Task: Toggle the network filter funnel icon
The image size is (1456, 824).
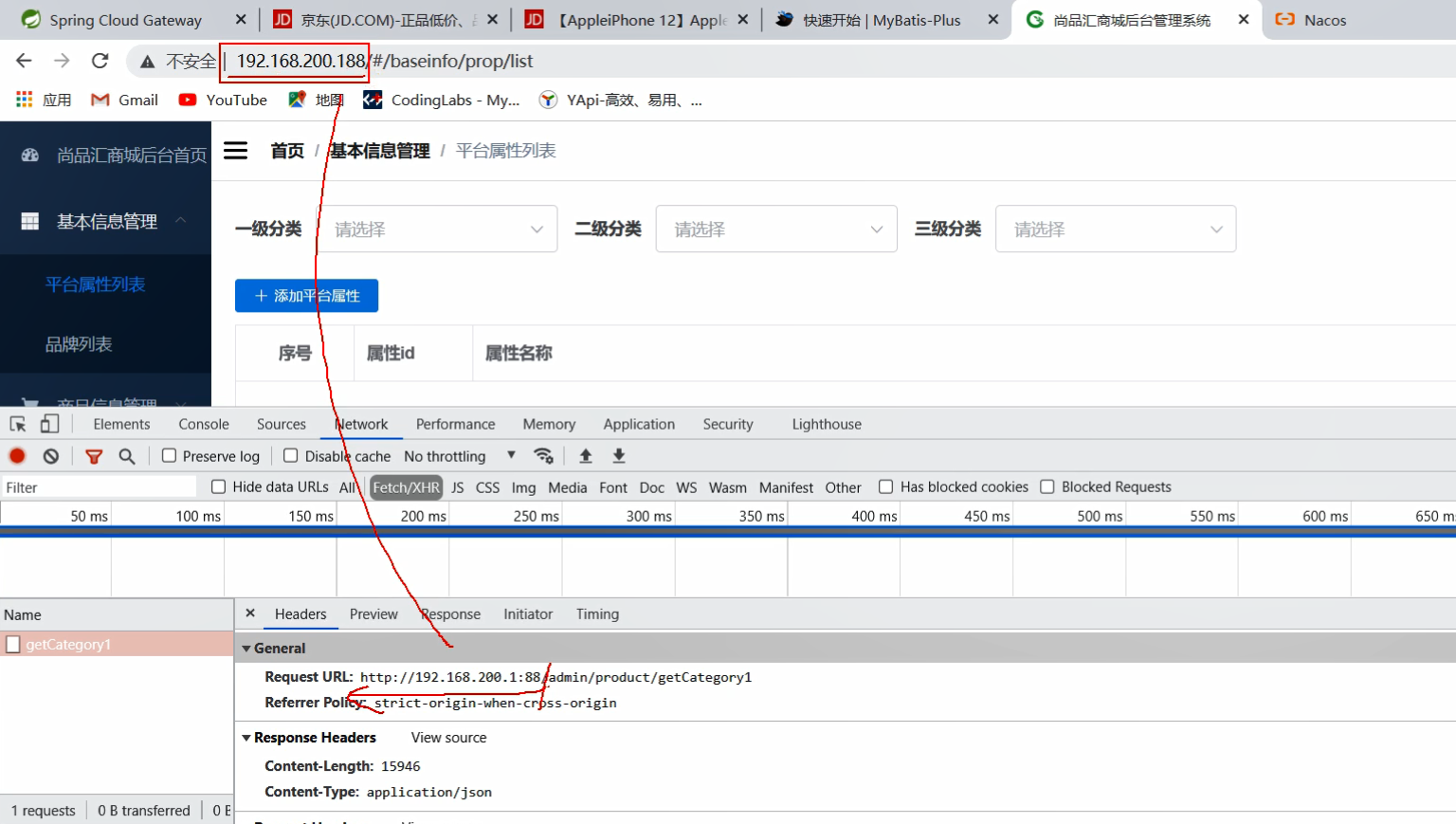Action: (x=94, y=456)
